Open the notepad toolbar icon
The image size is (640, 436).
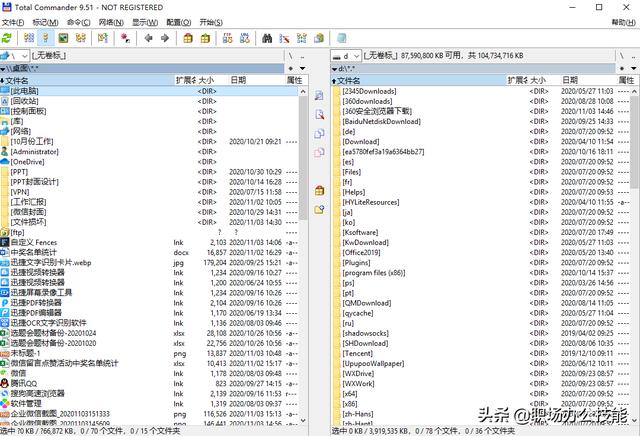tap(342, 38)
